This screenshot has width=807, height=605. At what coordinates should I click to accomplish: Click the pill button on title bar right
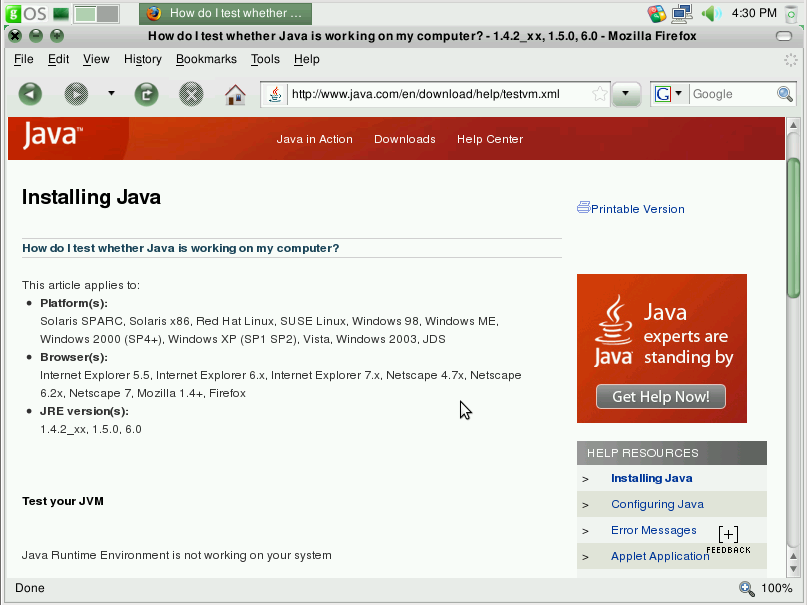[x=783, y=36]
